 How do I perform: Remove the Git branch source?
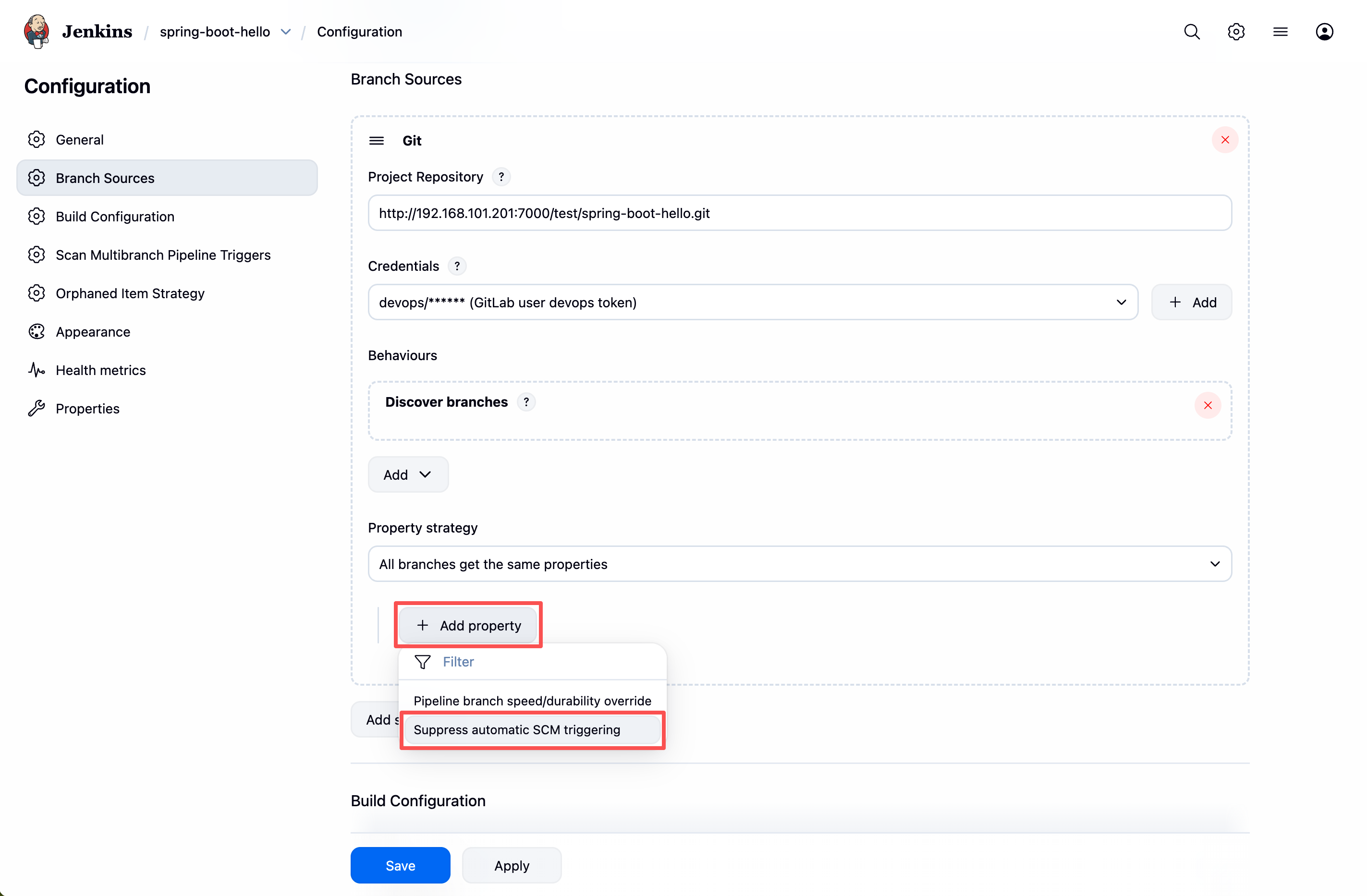1224,140
